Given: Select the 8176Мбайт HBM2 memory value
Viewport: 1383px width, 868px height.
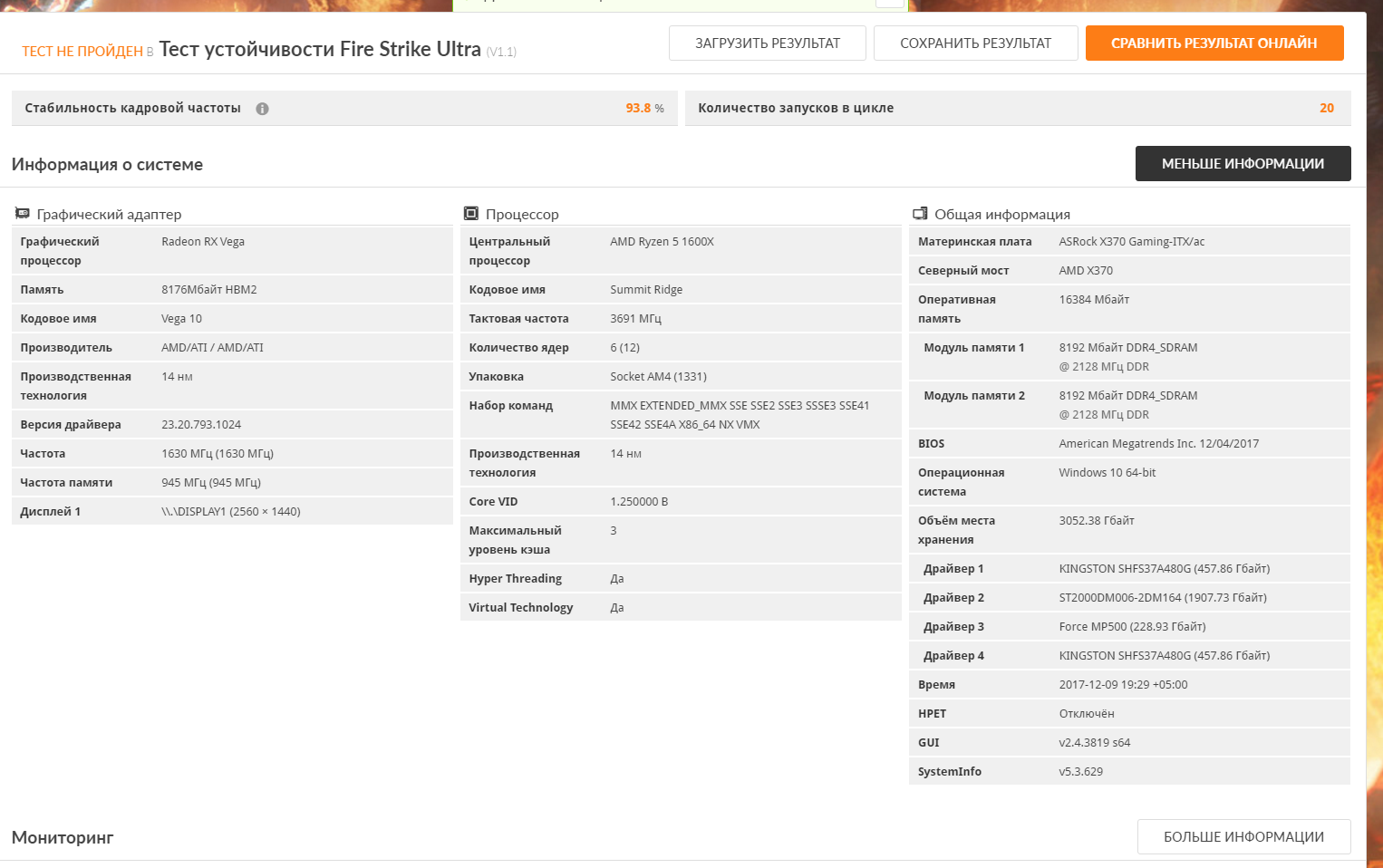Looking at the screenshot, I should coord(209,290).
